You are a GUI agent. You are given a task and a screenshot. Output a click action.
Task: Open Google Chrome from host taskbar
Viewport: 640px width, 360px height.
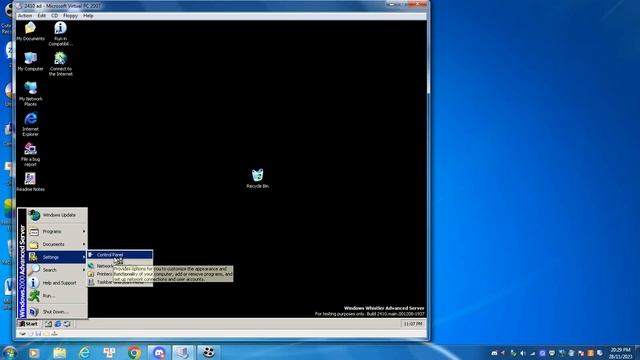134,353
